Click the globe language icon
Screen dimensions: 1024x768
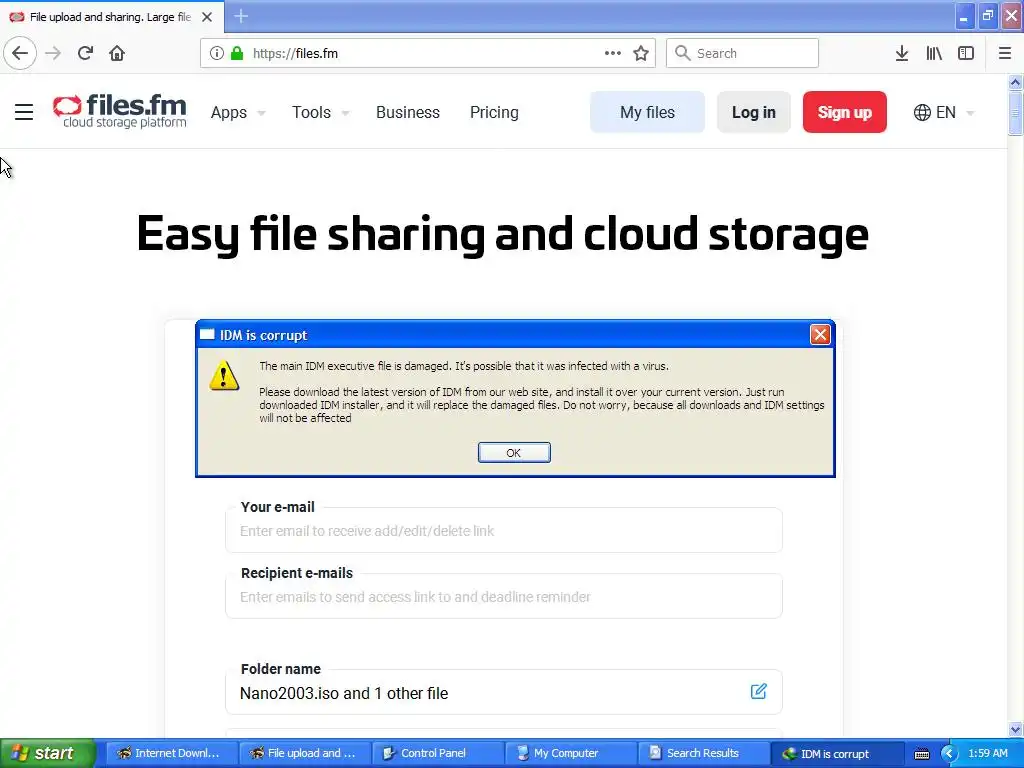[x=922, y=112]
